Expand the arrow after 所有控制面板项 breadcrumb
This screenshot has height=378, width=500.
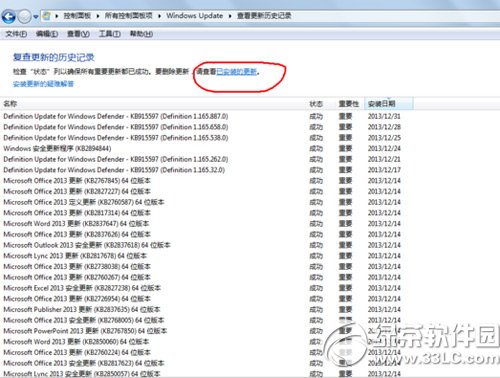(160, 16)
